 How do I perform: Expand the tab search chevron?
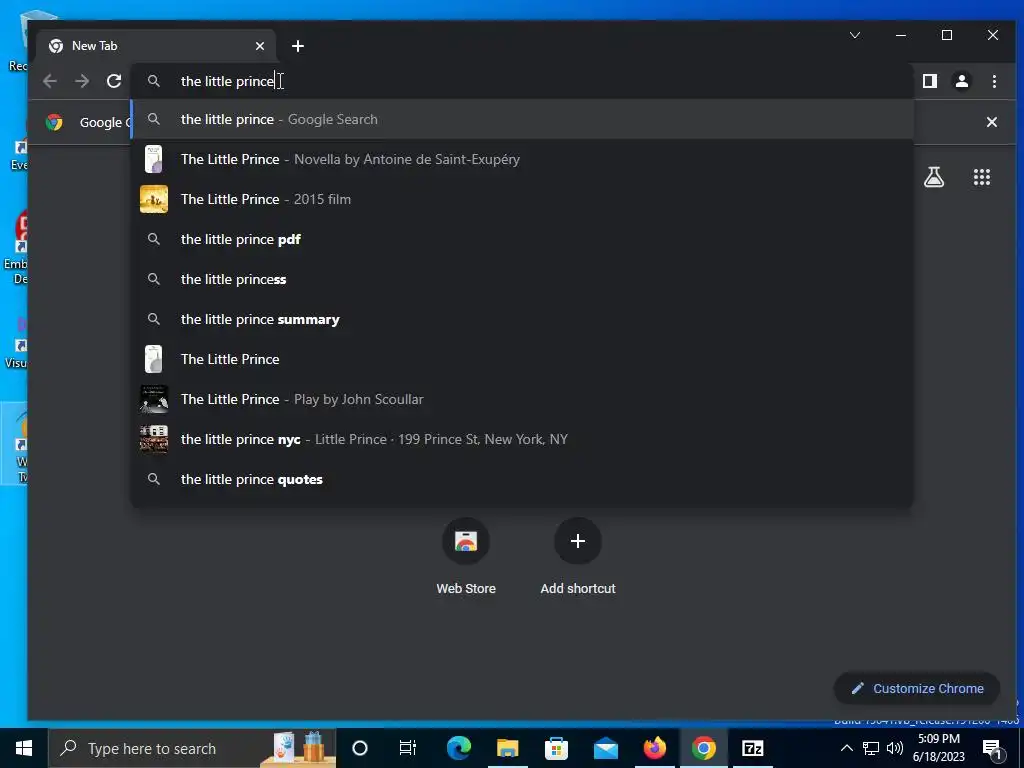point(855,35)
